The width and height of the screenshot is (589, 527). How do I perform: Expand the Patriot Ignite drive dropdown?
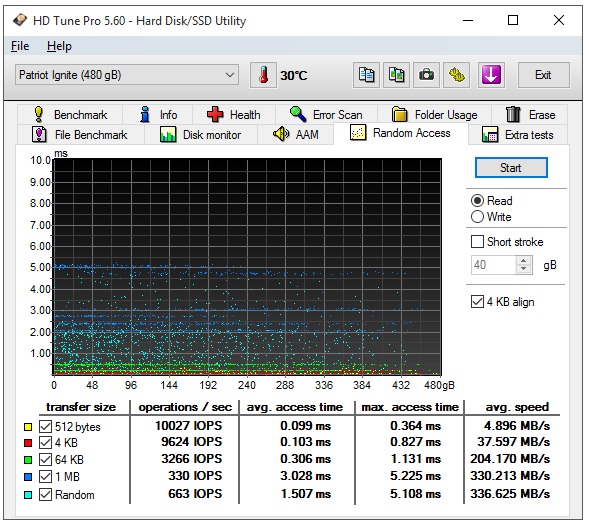click(x=127, y=75)
